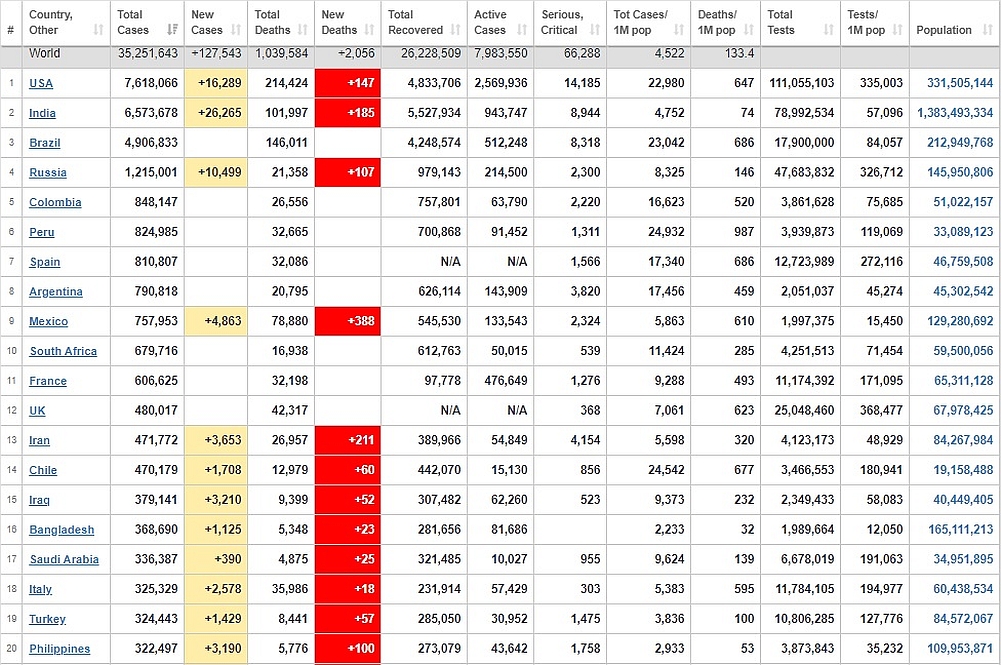The image size is (1001, 665).
Task: Open the France country link
Action: [x=48, y=381]
